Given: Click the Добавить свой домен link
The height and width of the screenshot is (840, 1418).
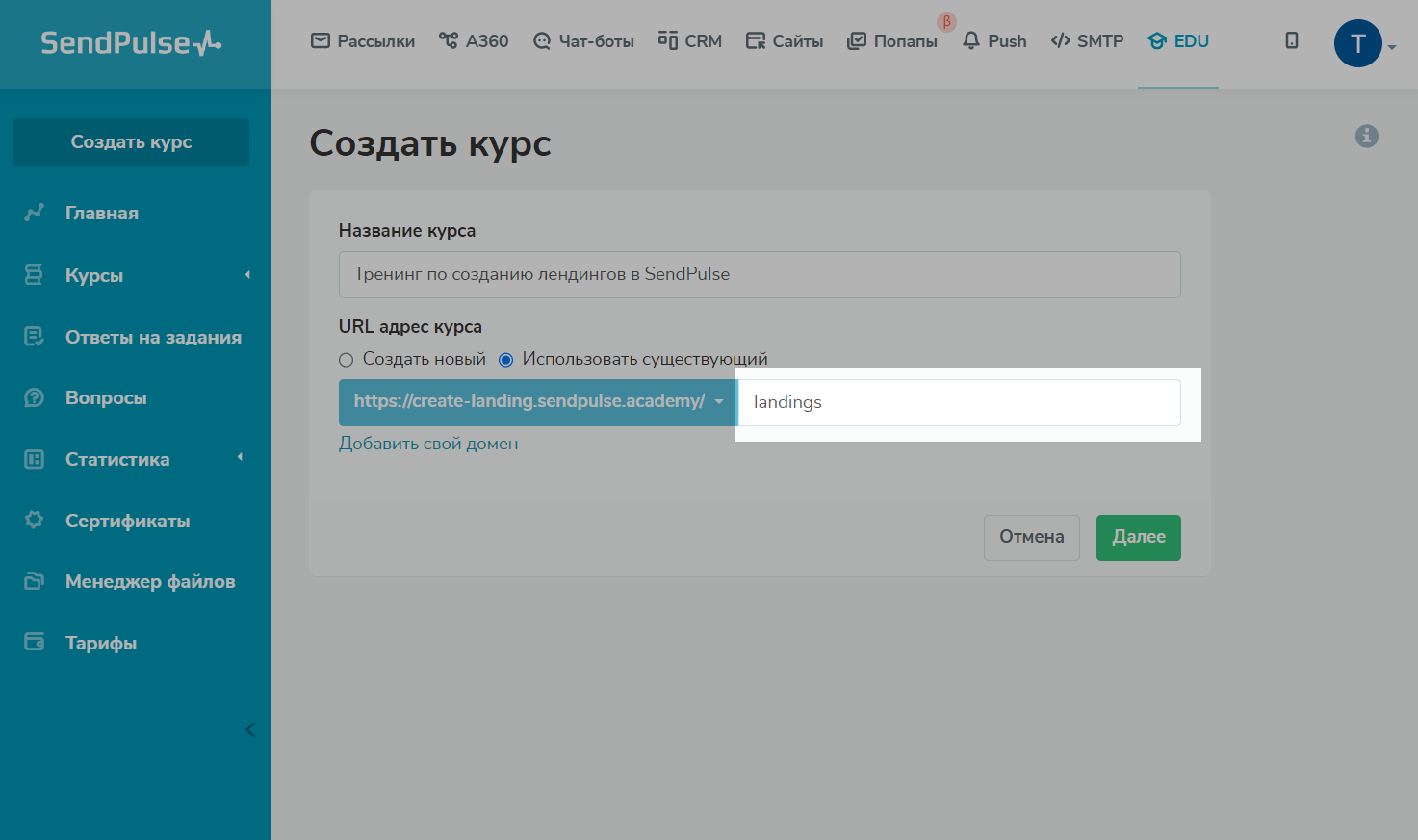Looking at the screenshot, I should [x=428, y=444].
